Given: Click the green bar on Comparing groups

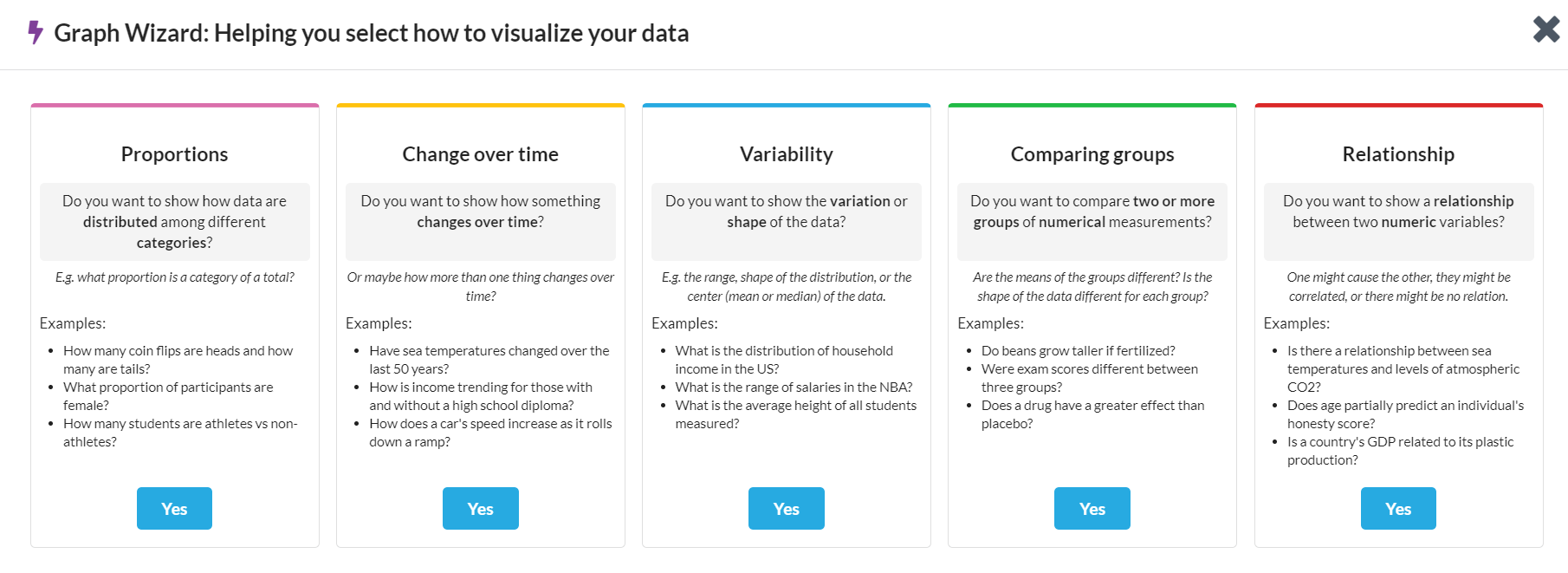Looking at the screenshot, I should [1092, 106].
